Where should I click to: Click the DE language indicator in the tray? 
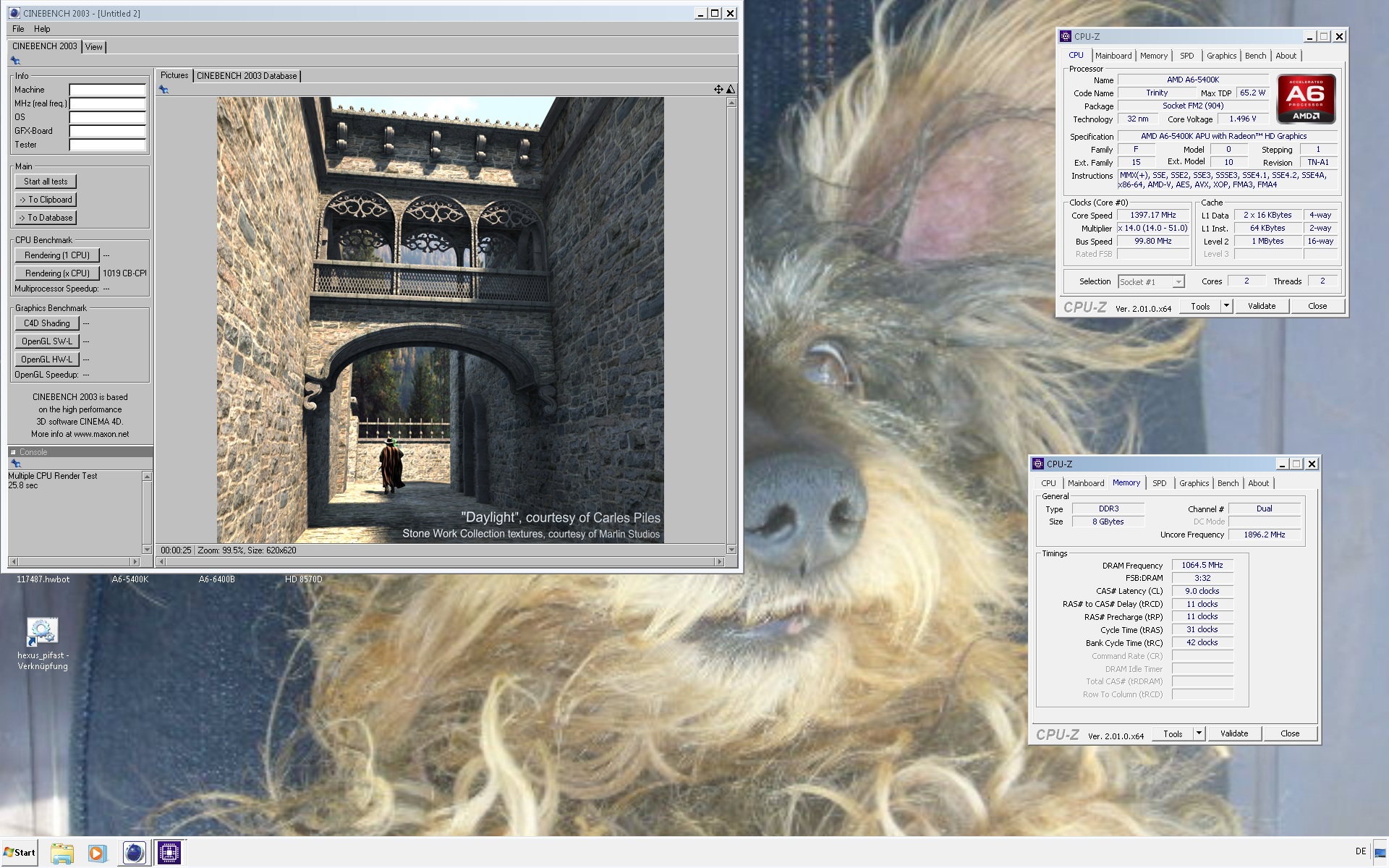point(1361,851)
